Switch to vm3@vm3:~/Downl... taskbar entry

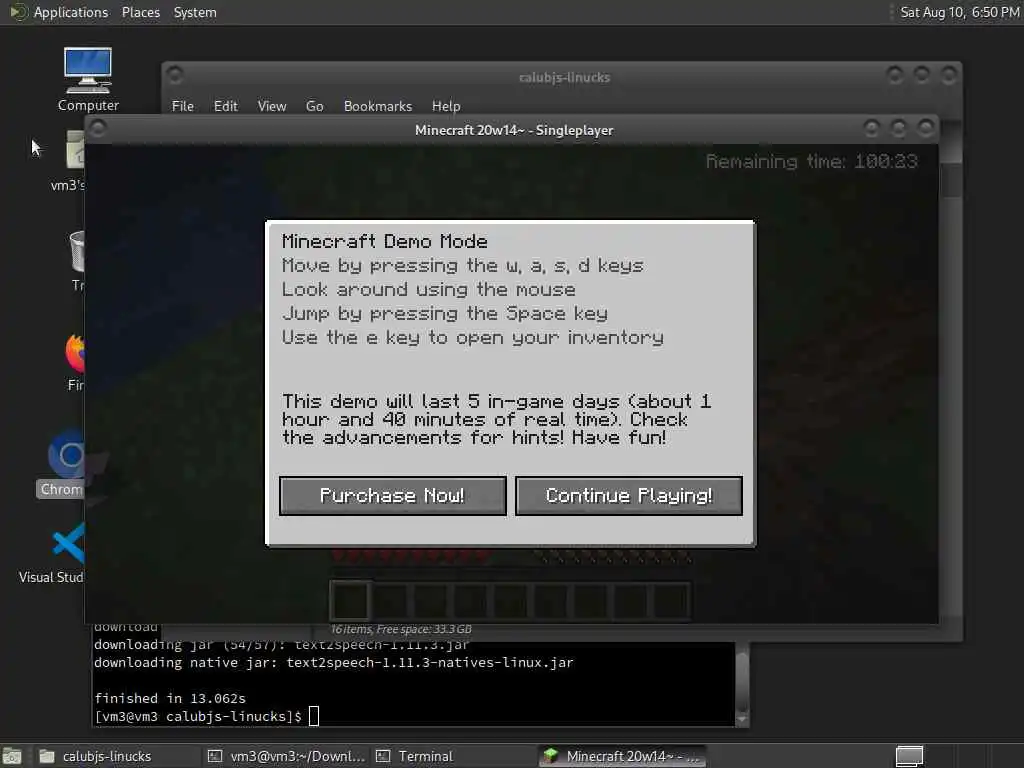286,756
